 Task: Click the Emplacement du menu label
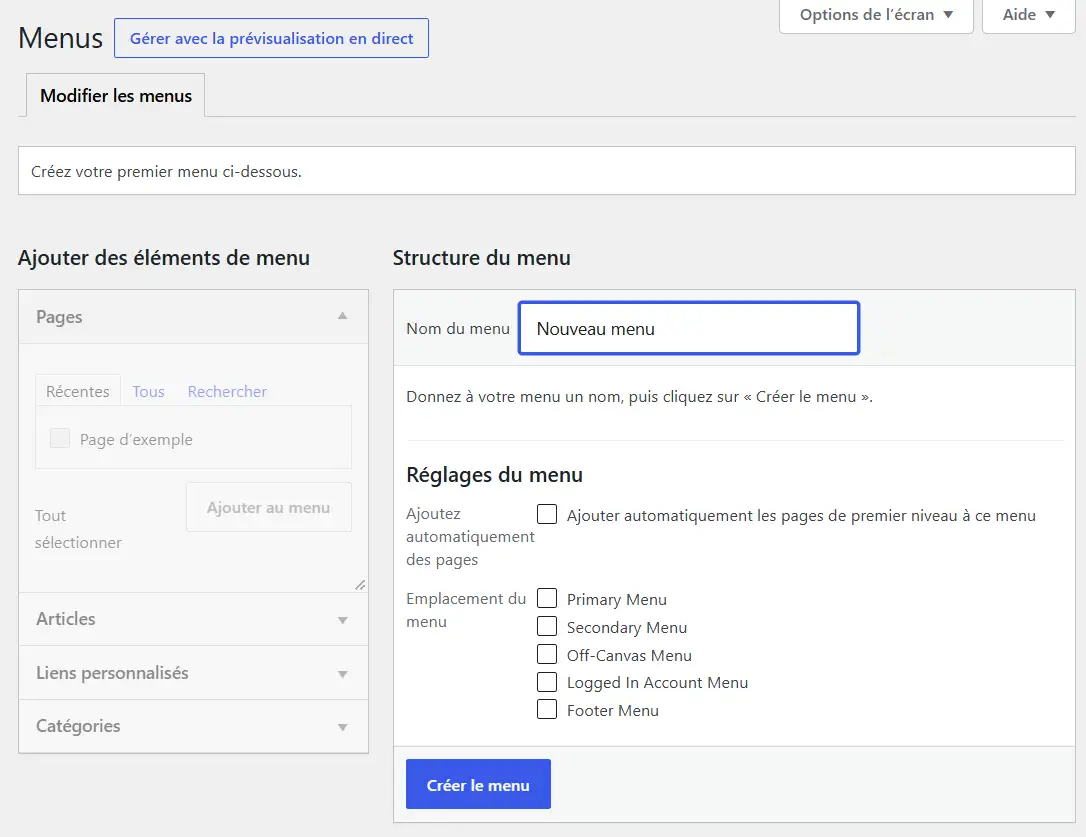point(466,610)
